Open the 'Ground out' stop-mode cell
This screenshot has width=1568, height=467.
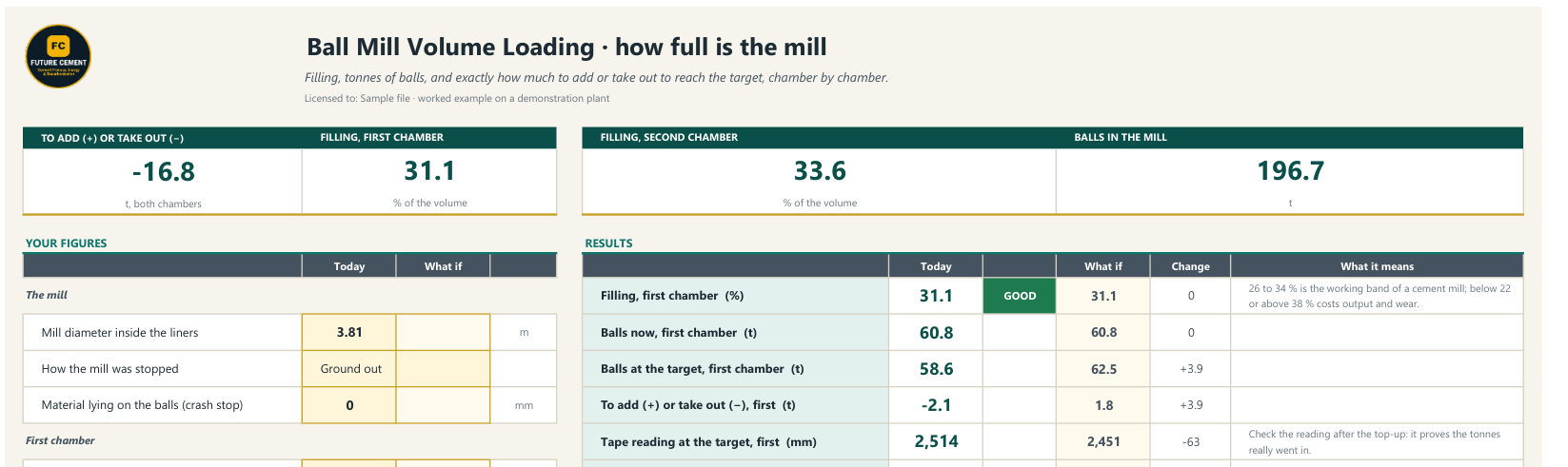(349, 369)
